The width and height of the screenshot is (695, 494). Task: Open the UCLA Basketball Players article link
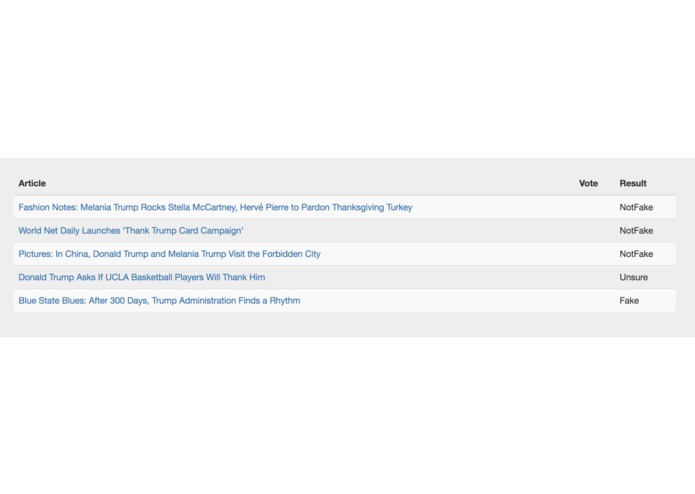tap(142, 277)
